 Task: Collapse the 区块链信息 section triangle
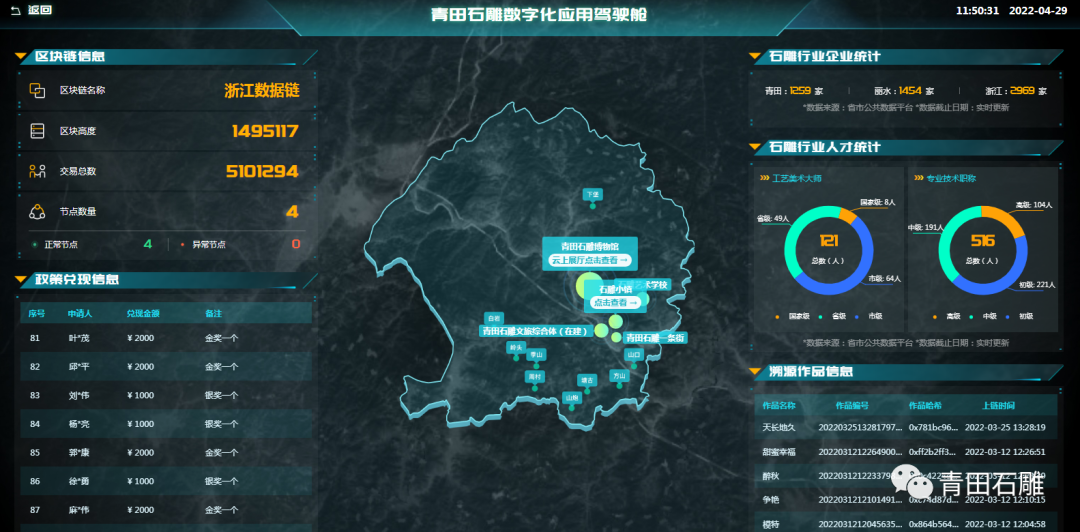point(21,57)
